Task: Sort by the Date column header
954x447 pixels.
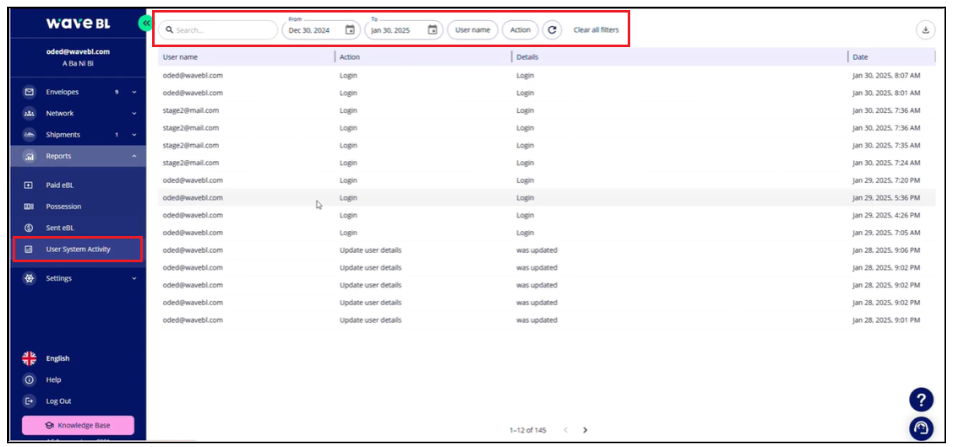Action: coord(860,57)
